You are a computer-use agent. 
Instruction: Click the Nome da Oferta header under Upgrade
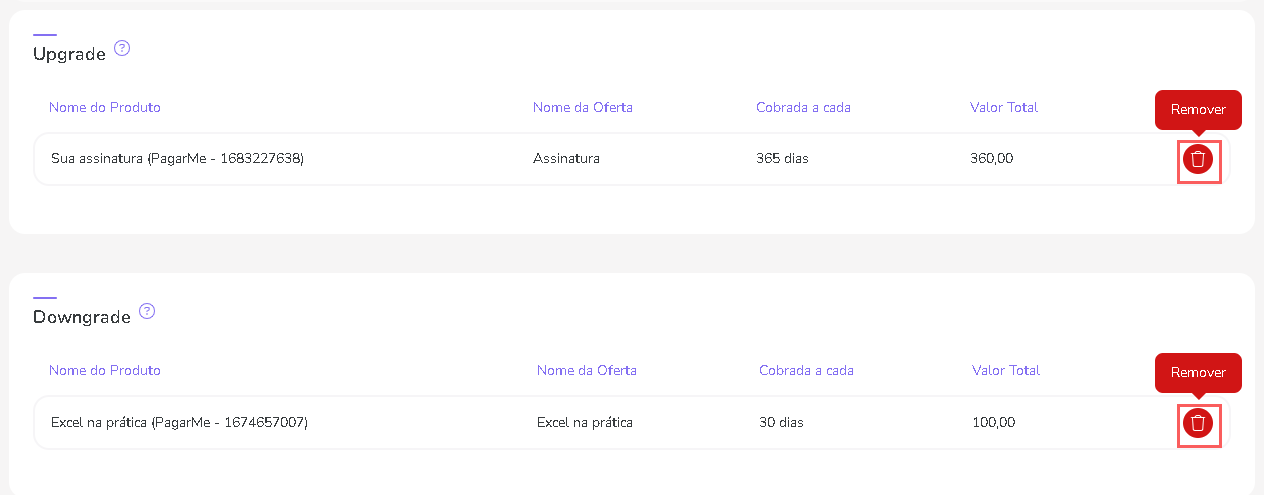(583, 107)
